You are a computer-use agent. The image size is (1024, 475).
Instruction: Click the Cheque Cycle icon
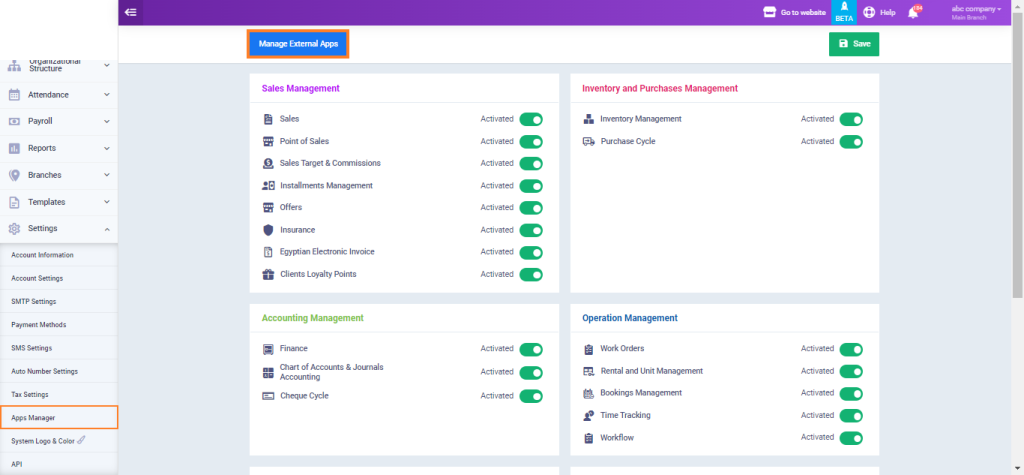268,396
